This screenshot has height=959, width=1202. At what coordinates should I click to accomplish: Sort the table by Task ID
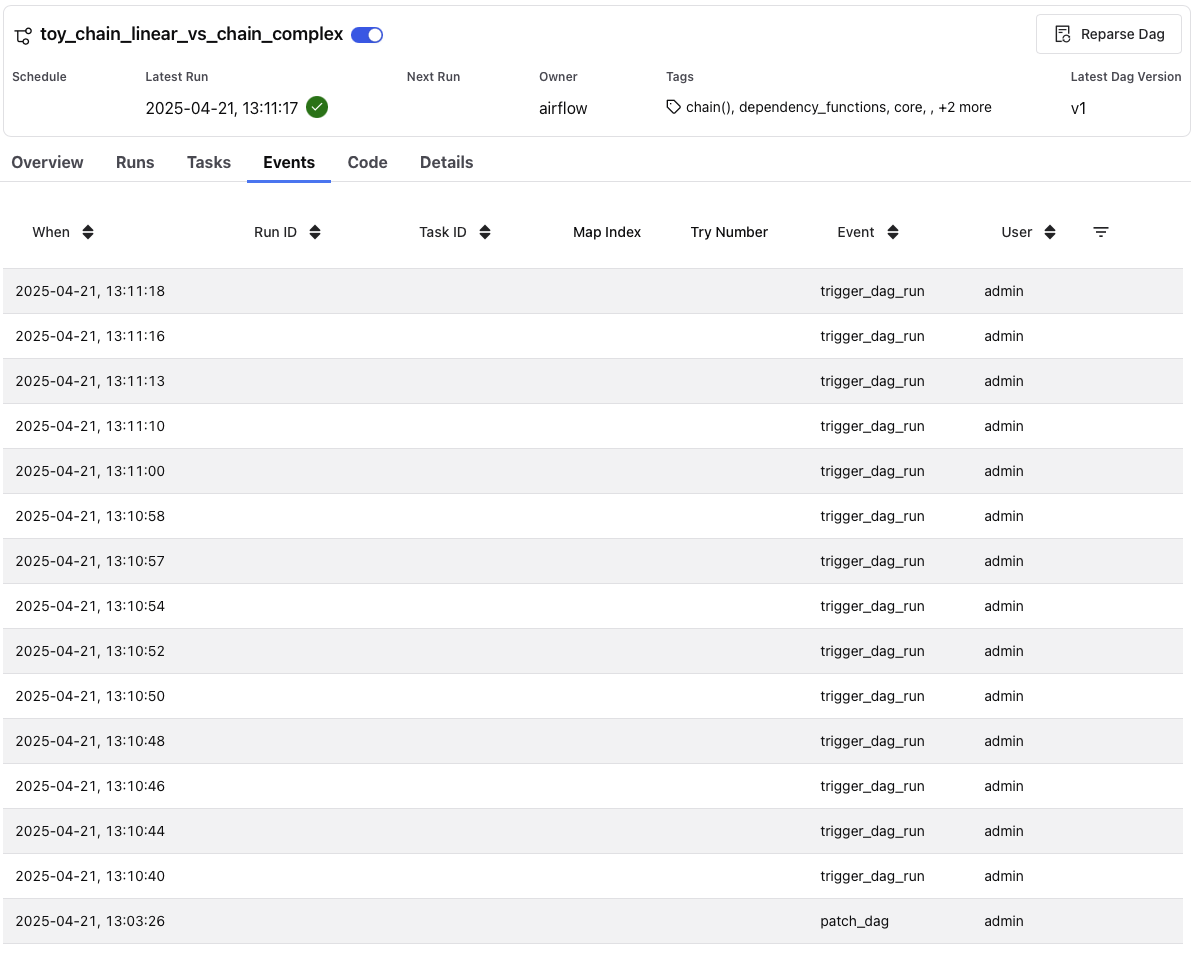coord(485,231)
